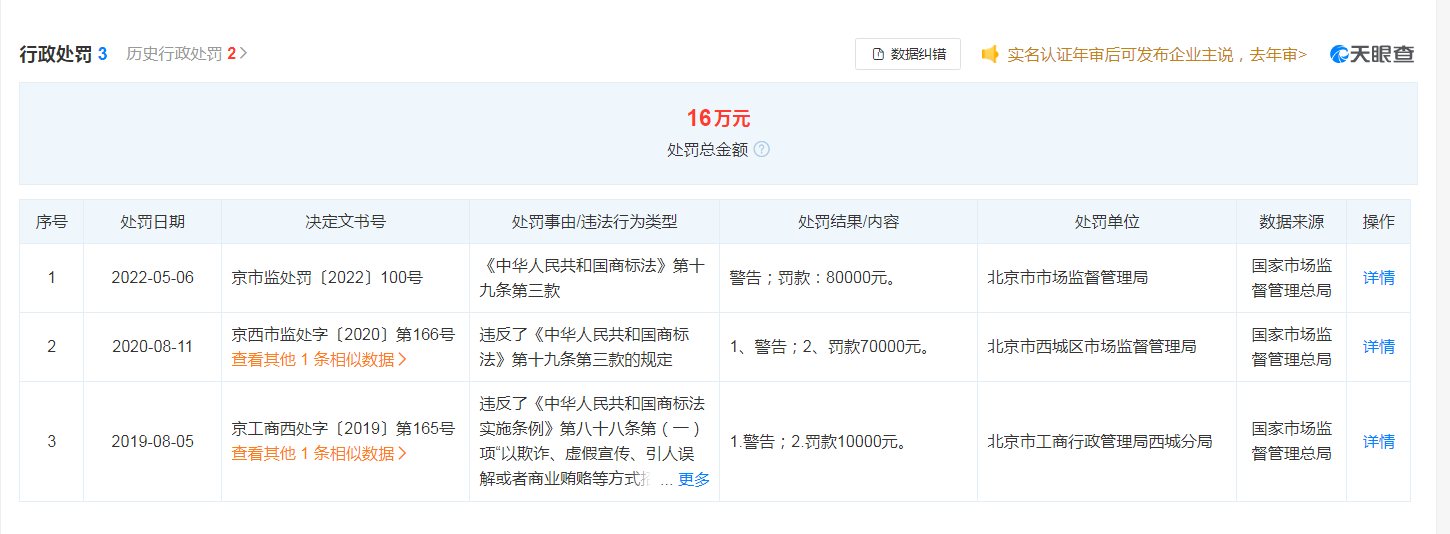The image size is (1450, 534).
Task: Click the 北京市西城区市场监督管理局 cell
Action: pos(1091,347)
